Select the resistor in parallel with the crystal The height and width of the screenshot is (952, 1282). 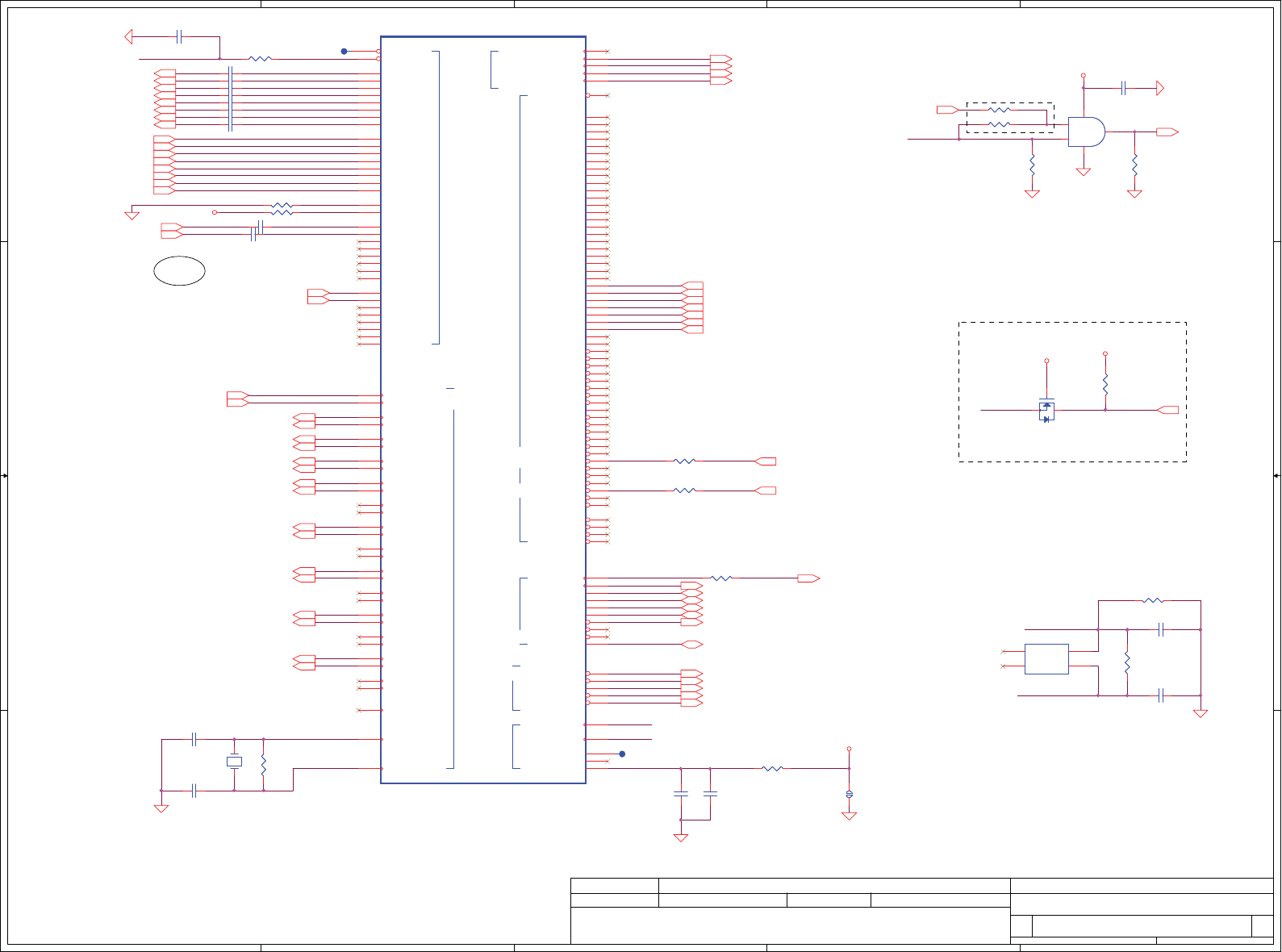coord(263,765)
